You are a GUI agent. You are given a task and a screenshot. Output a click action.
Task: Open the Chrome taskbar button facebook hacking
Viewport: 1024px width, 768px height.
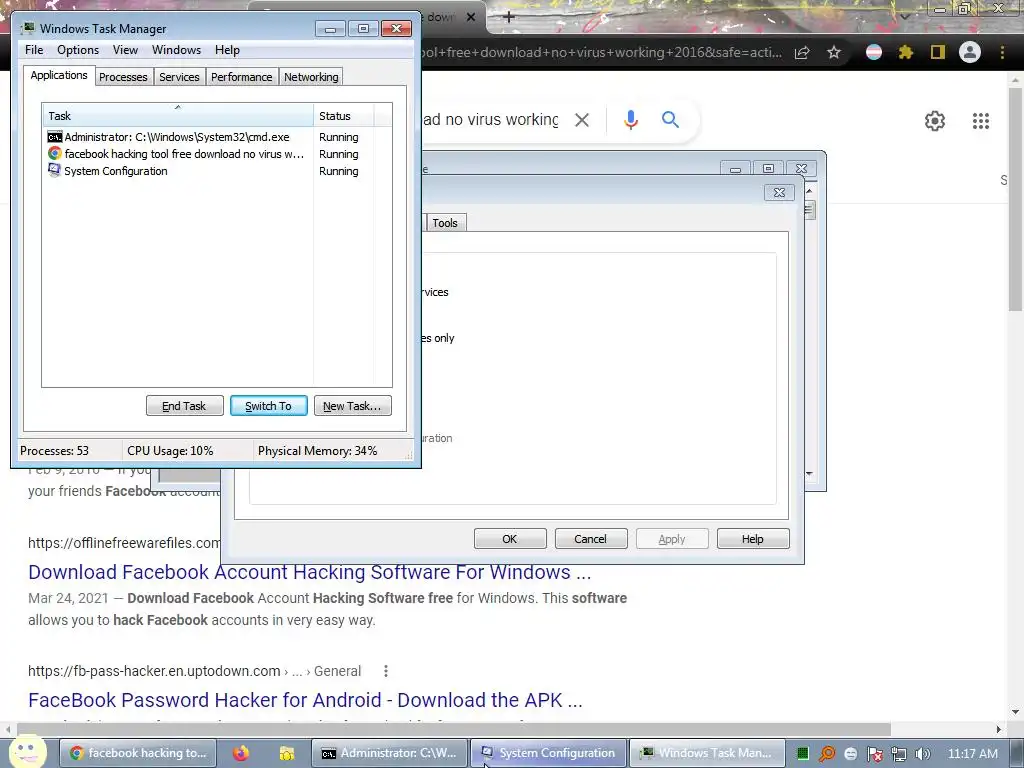138,753
